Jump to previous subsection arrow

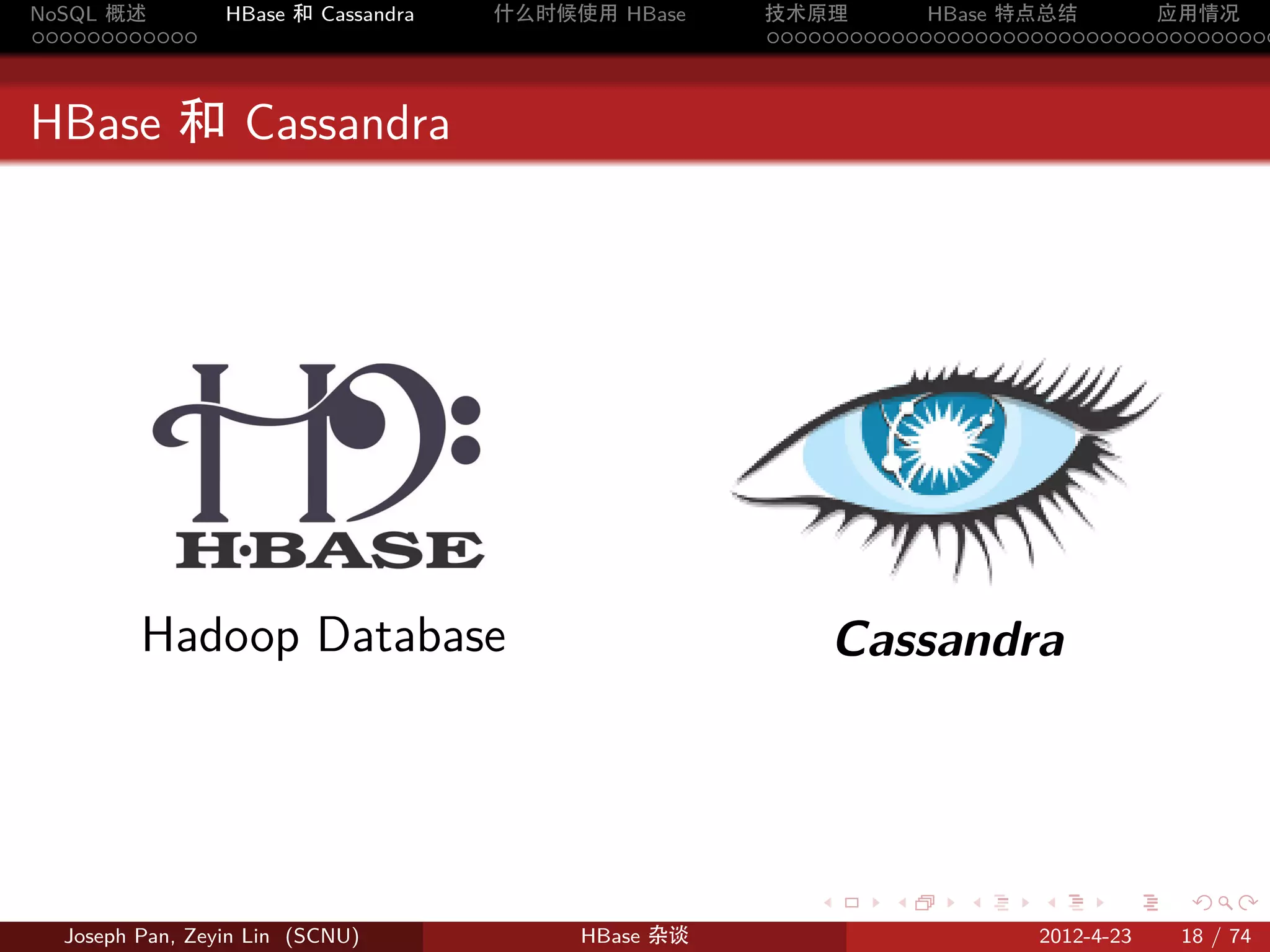coord(977,902)
